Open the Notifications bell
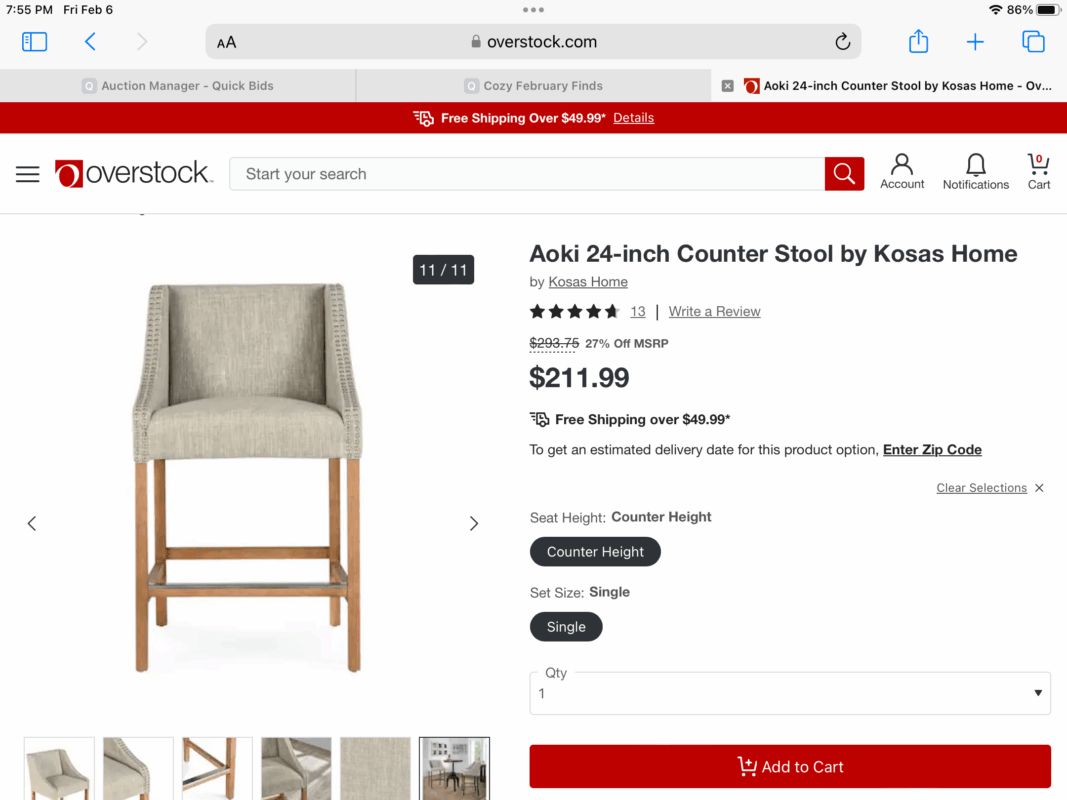Image resolution: width=1067 pixels, height=800 pixels. coord(975,171)
